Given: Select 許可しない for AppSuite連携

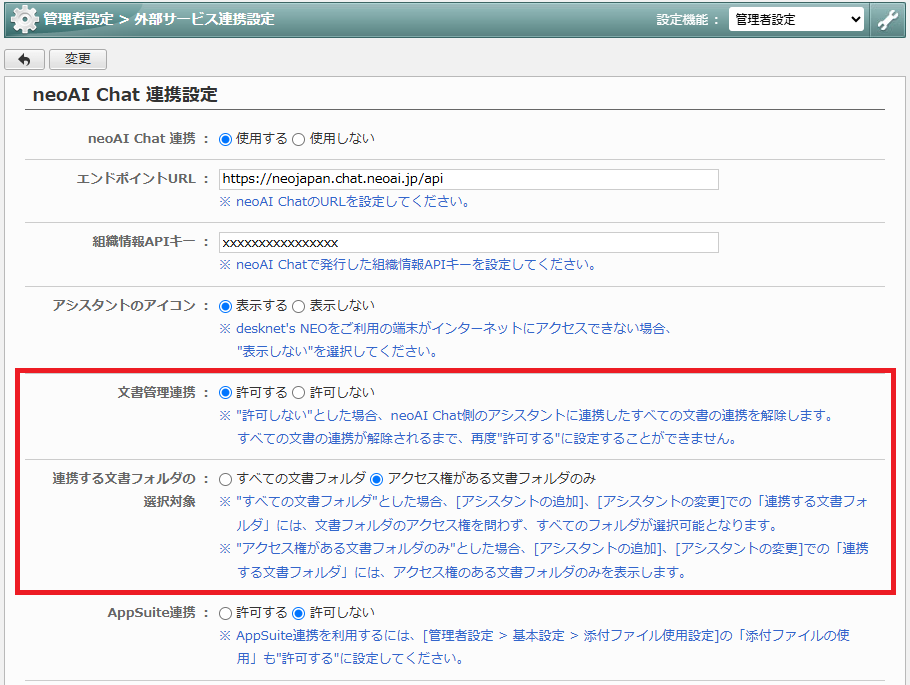Looking at the screenshot, I should coord(298,613).
